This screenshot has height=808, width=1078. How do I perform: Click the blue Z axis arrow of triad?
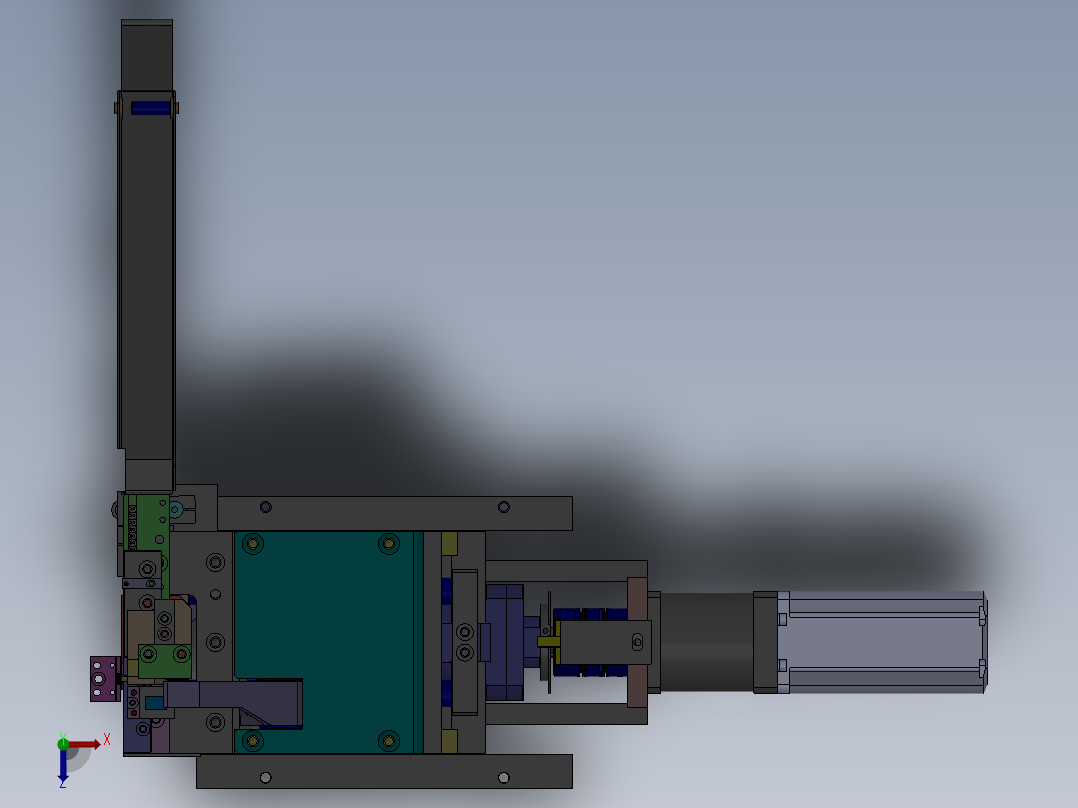pos(63,765)
